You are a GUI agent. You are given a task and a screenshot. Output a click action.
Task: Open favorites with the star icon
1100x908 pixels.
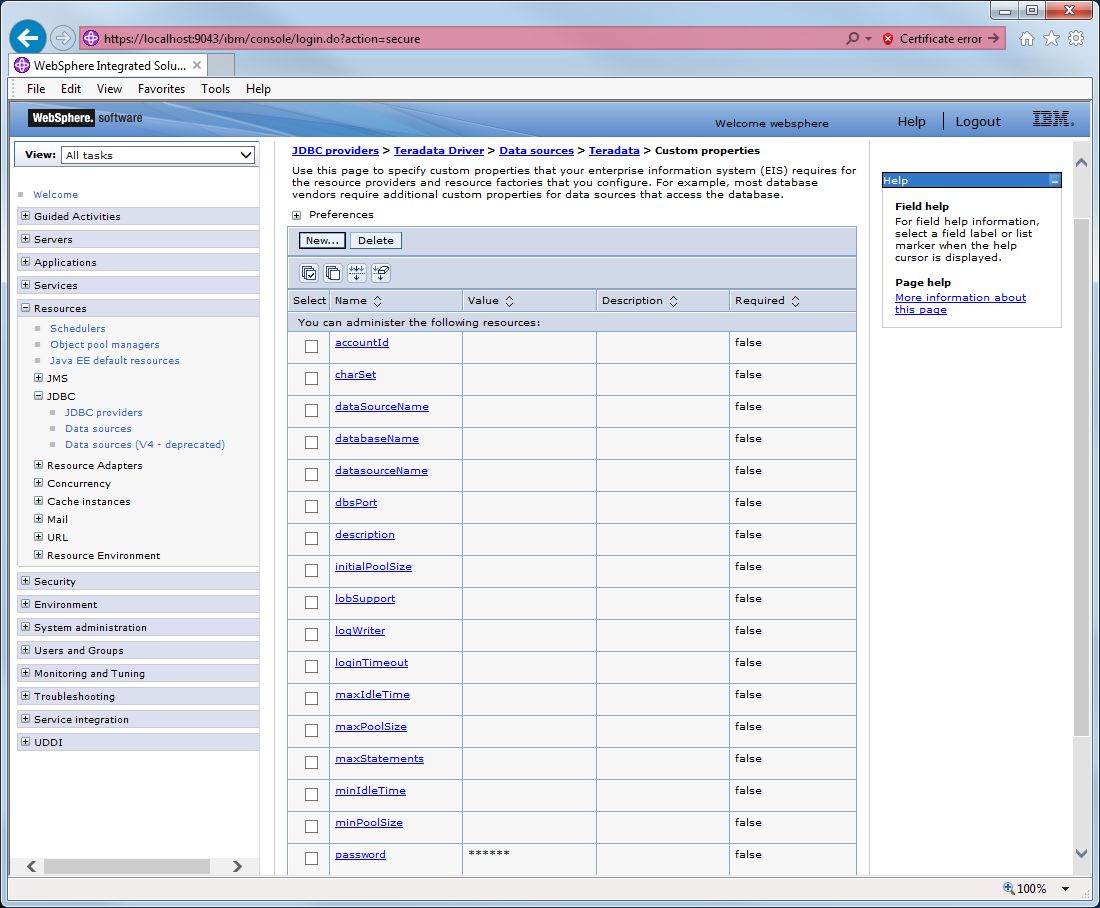click(1051, 39)
